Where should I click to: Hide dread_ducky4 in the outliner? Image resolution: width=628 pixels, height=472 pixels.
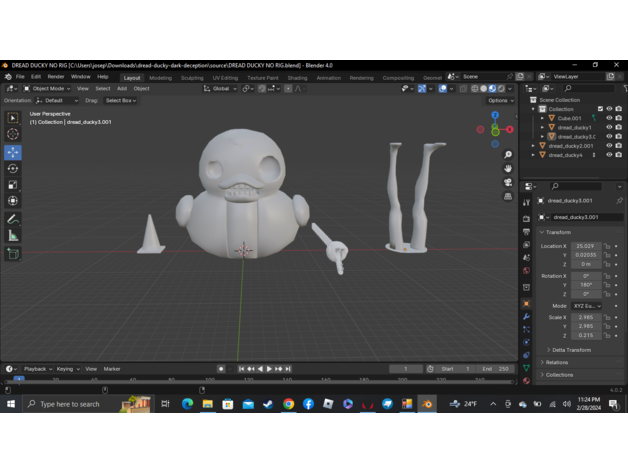[x=609, y=155]
